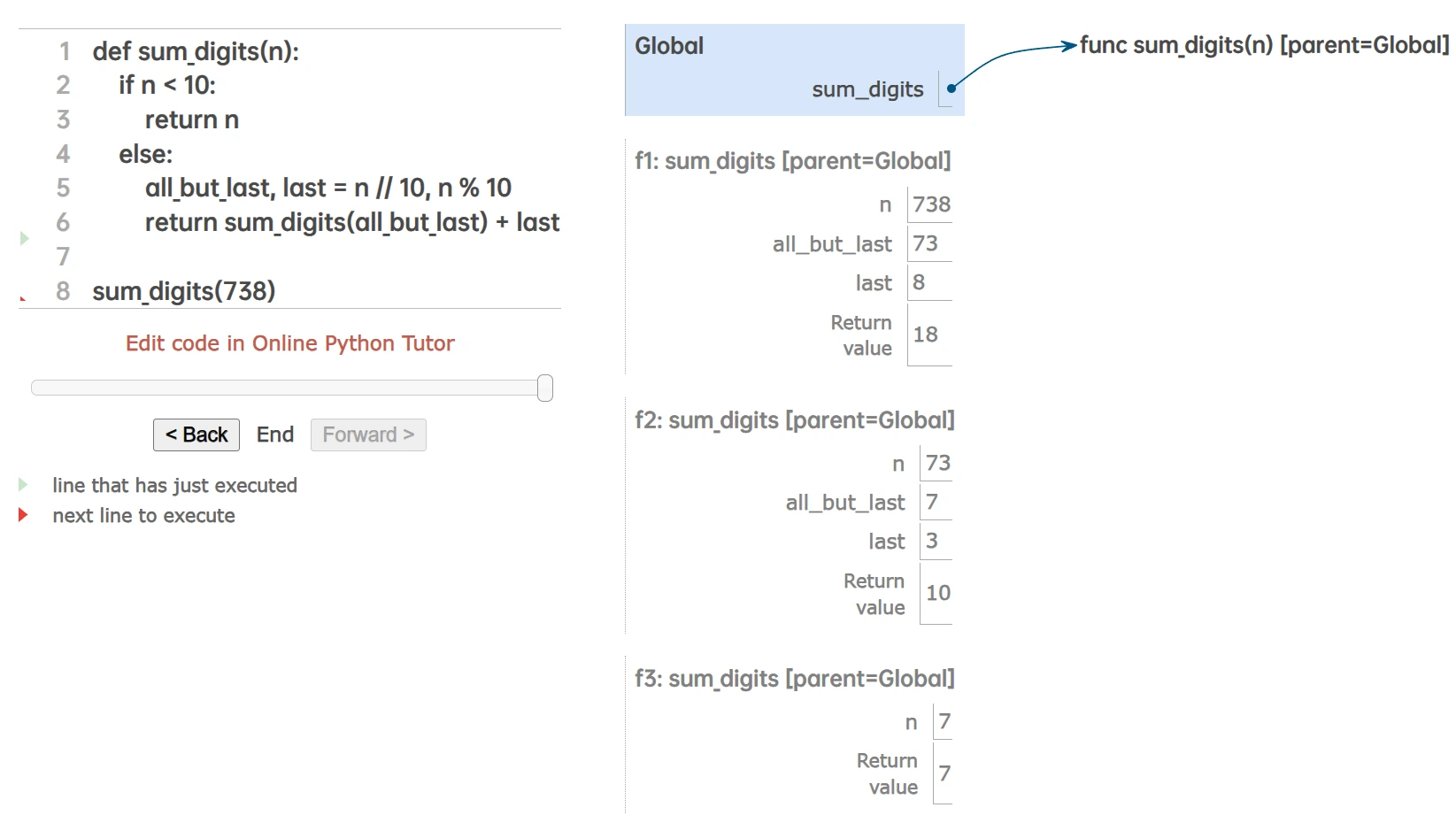Click the n value 738 in f1
The image size is (1456, 823).
tap(931, 204)
